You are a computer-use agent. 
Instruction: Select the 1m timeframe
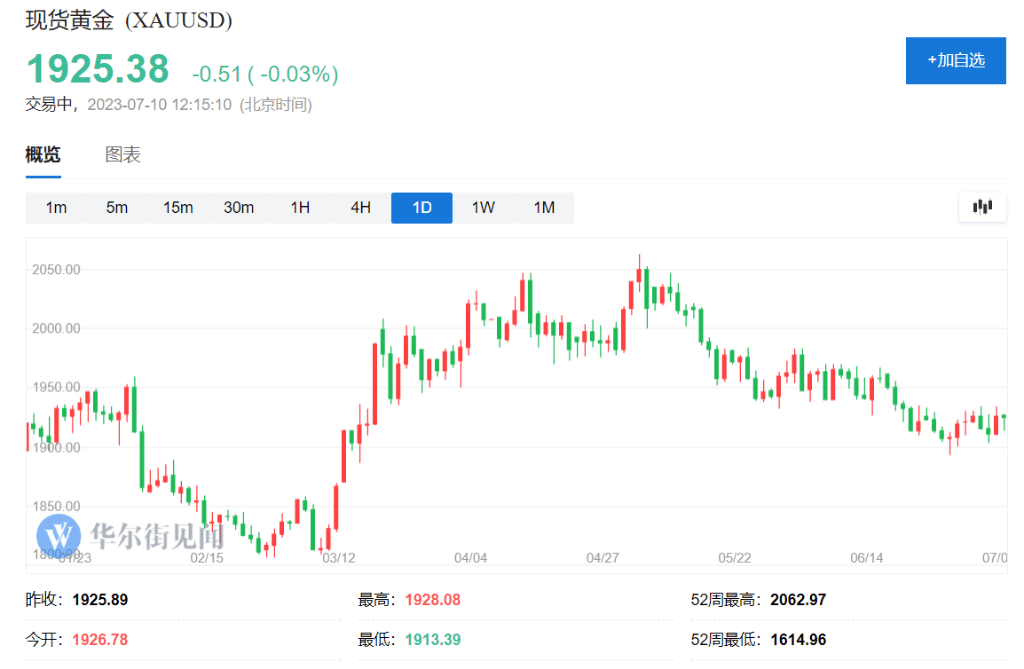(x=56, y=208)
